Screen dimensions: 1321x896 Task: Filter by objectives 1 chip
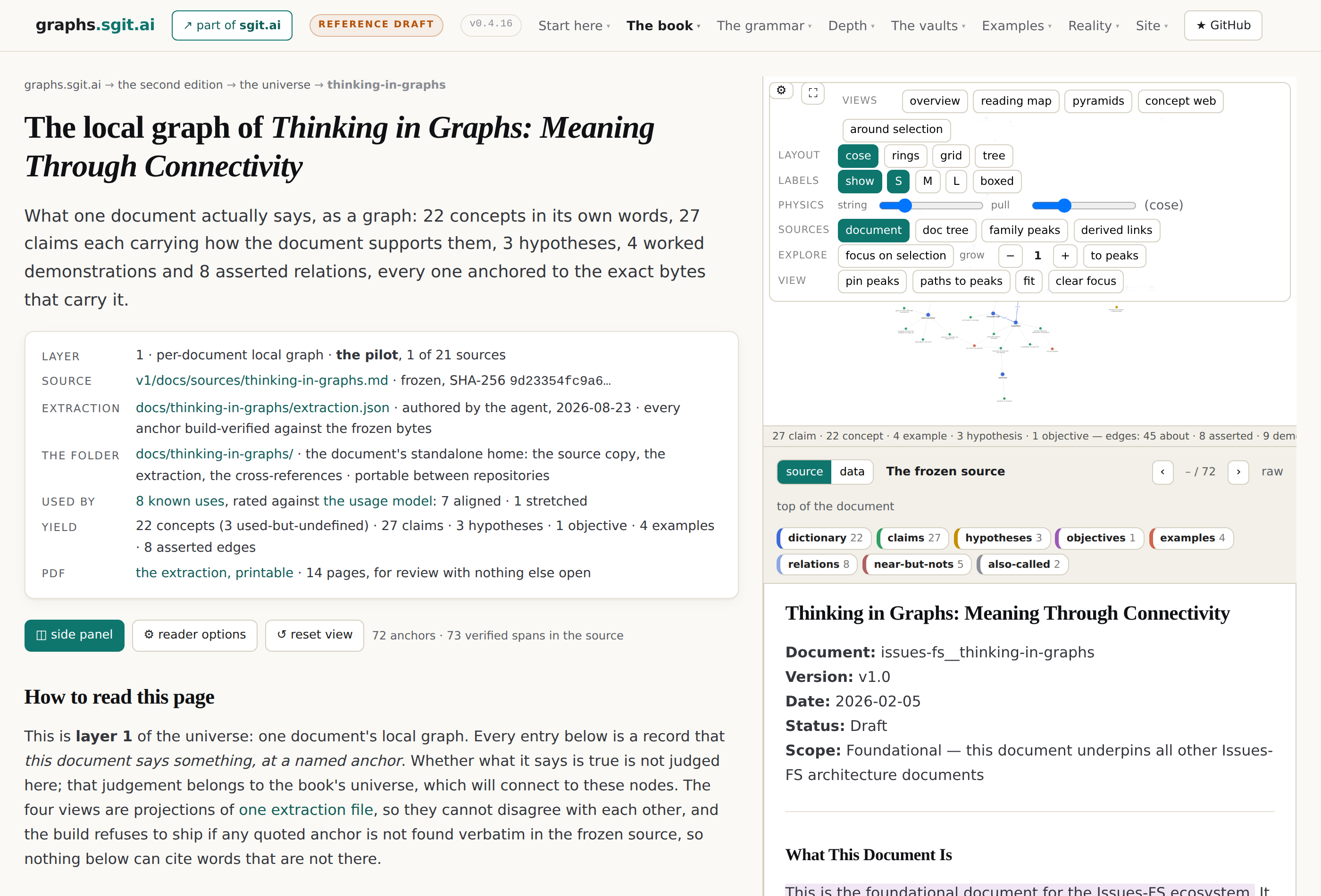(x=1099, y=538)
